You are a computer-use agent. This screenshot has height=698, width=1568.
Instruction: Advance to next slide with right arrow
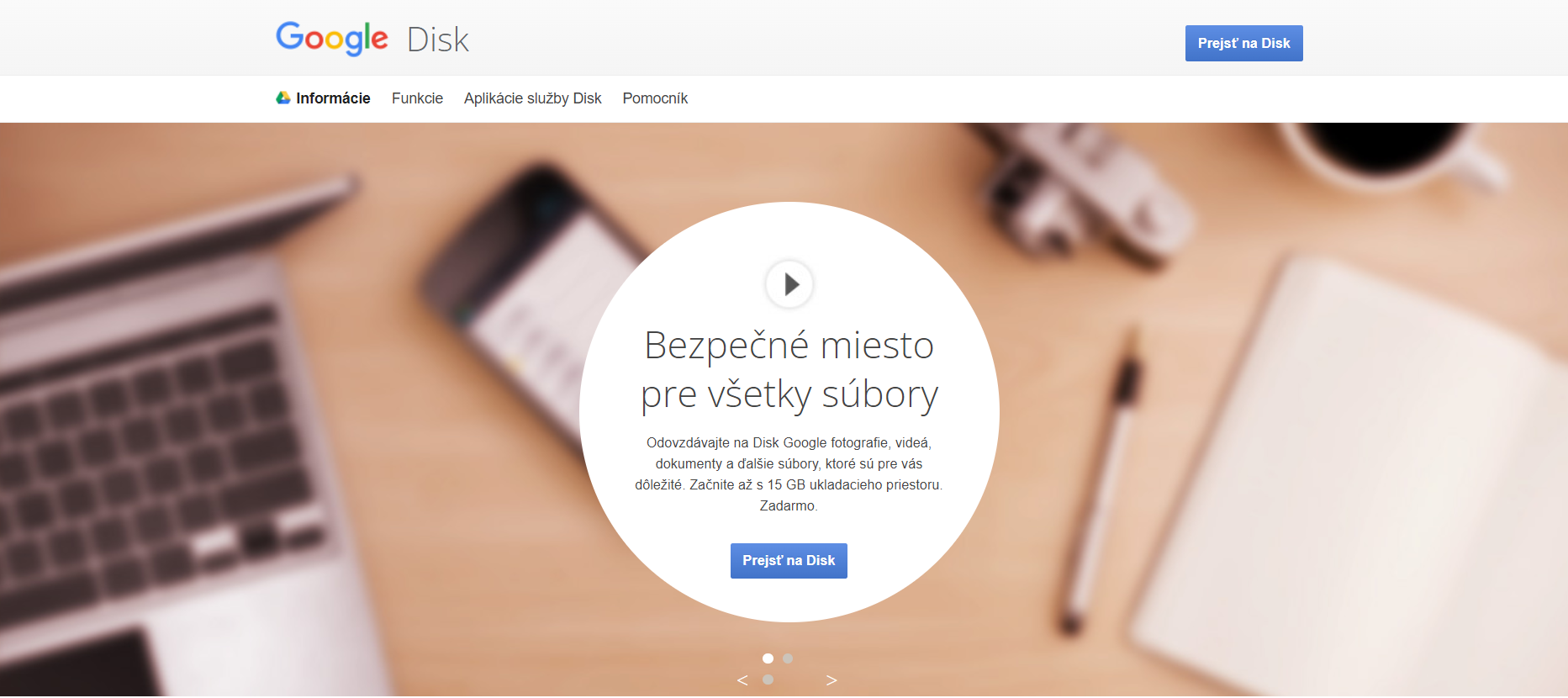tap(832, 680)
